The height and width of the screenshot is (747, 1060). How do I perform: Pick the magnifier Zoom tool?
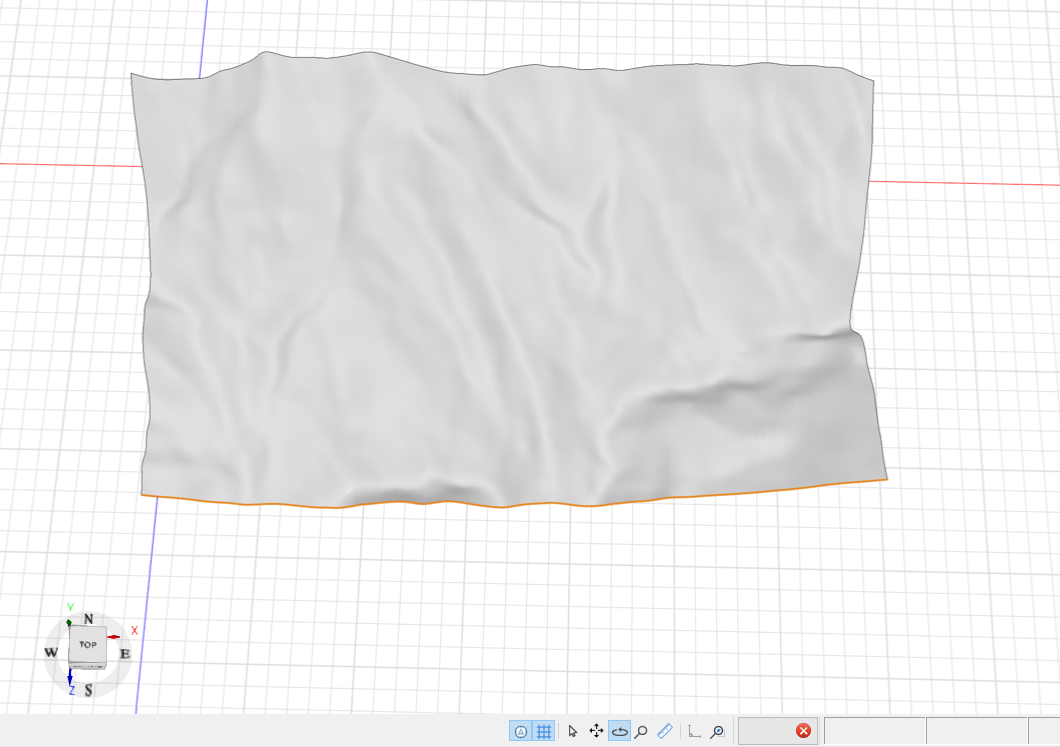click(641, 731)
